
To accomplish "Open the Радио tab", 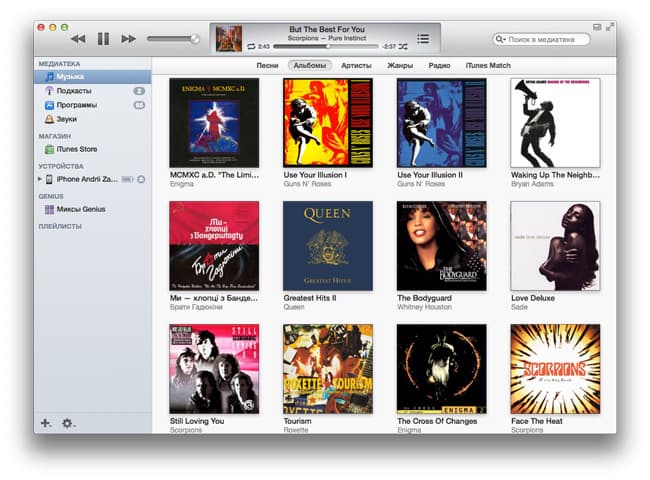I will point(439,65).
